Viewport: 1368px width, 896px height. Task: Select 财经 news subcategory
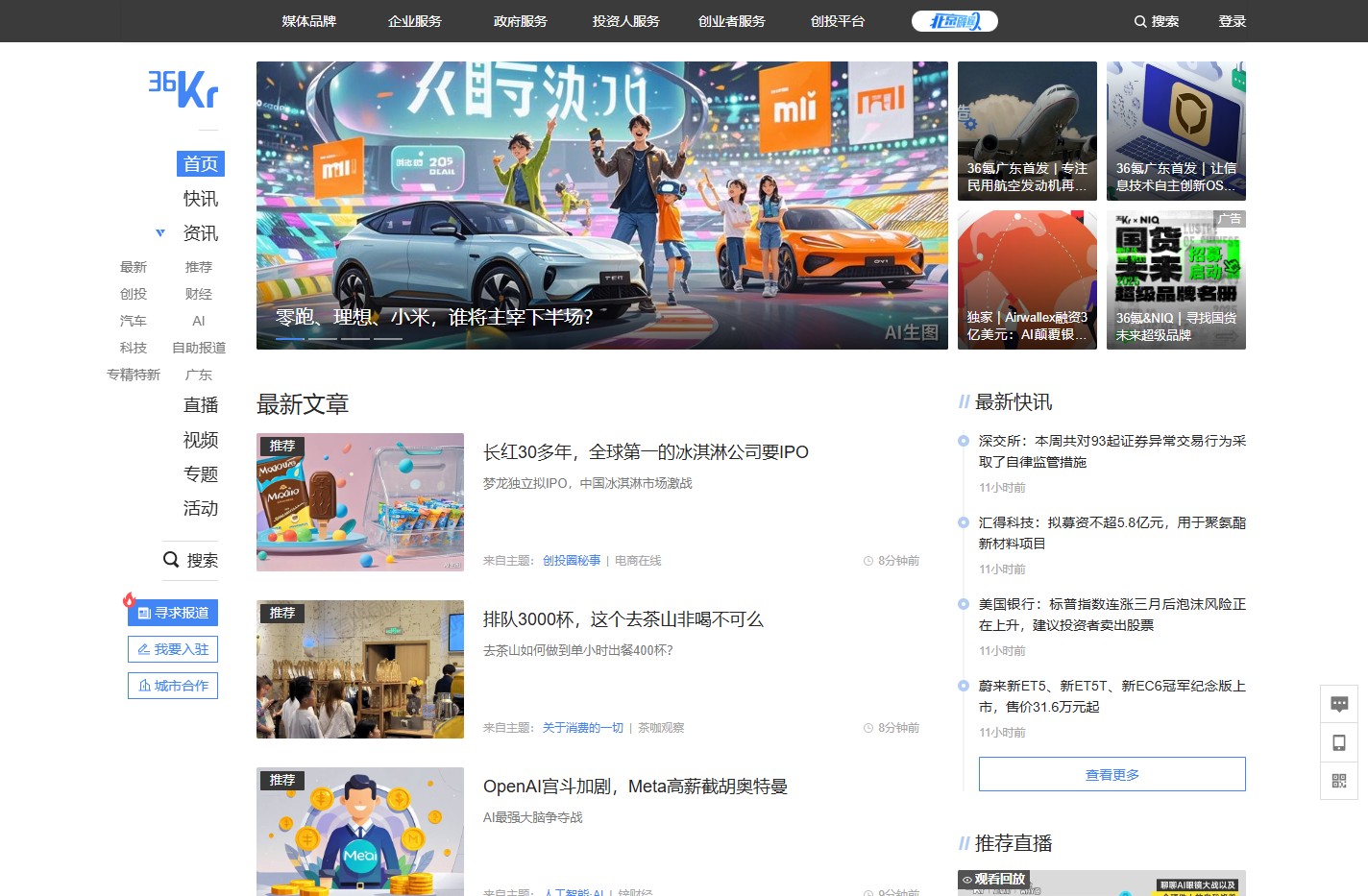[199, 294]
